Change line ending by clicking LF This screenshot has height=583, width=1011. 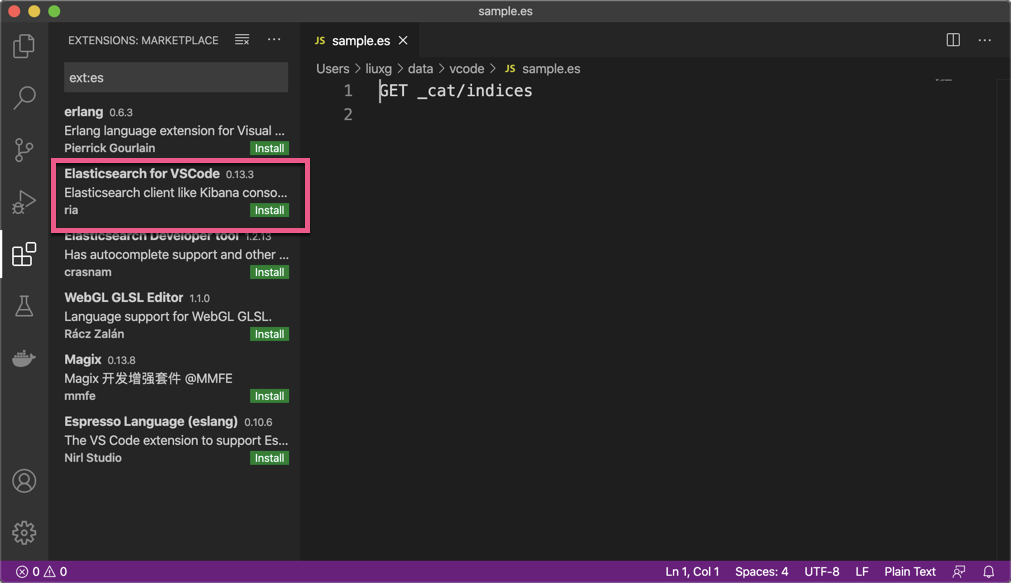[862, 571]
